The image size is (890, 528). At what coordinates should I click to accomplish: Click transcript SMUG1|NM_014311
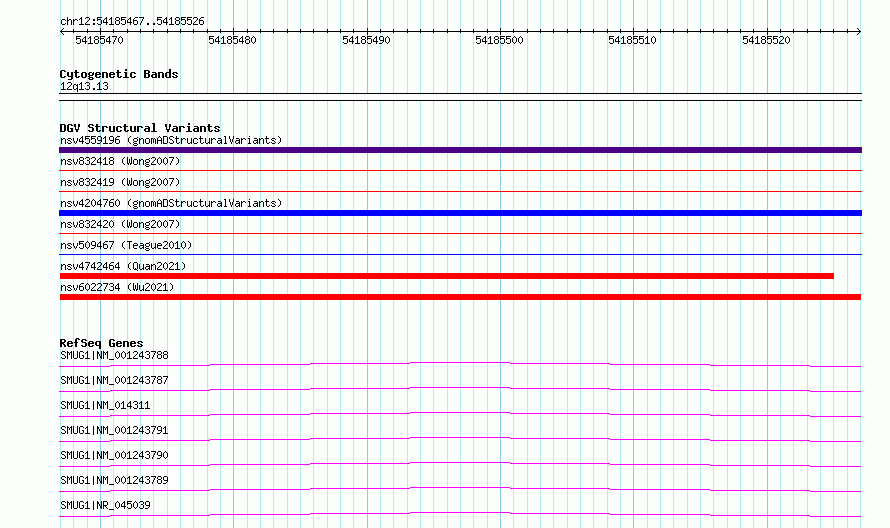(x=105, y=405)
